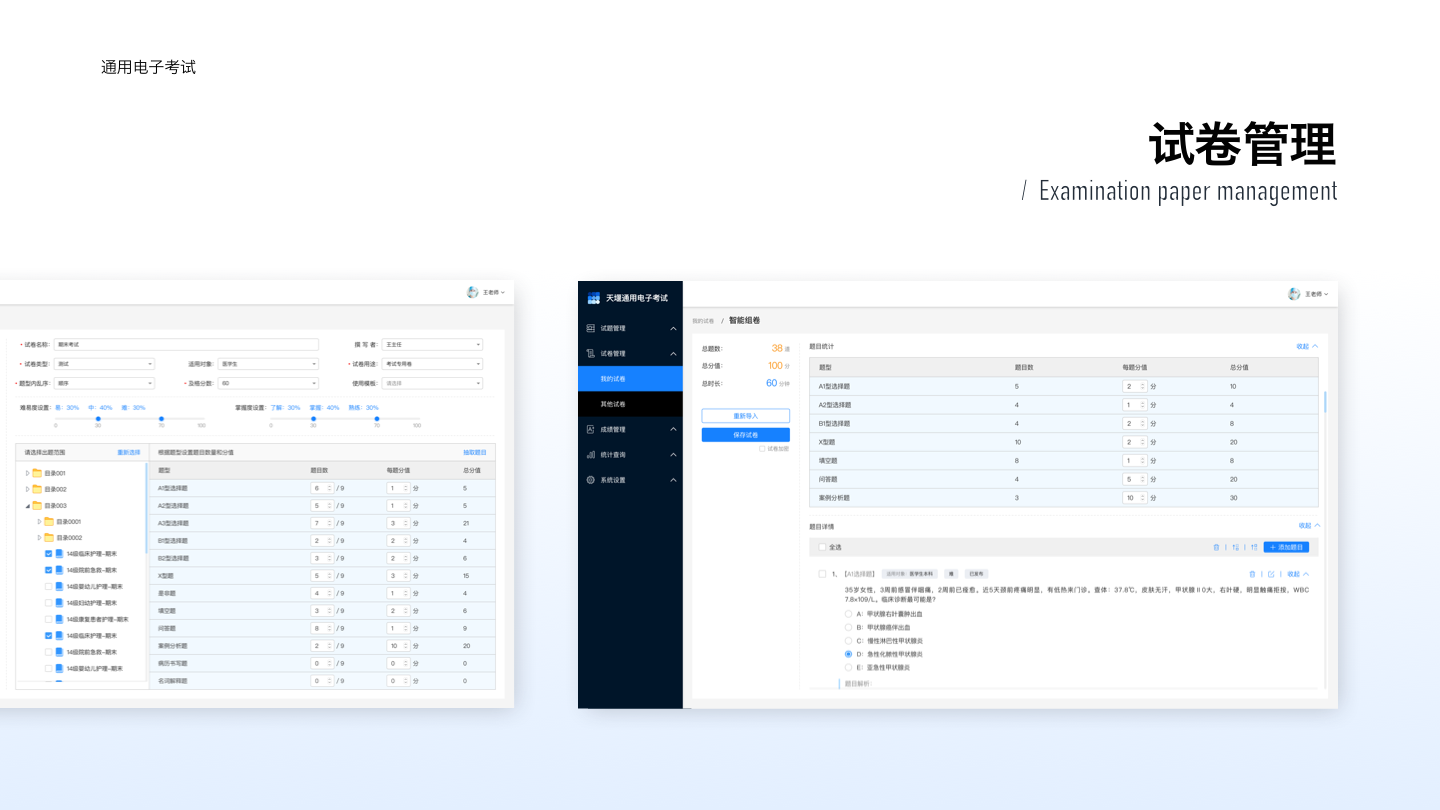Click the 难易度 slider handle at 30
The image size is (1440, 810).
98,418
